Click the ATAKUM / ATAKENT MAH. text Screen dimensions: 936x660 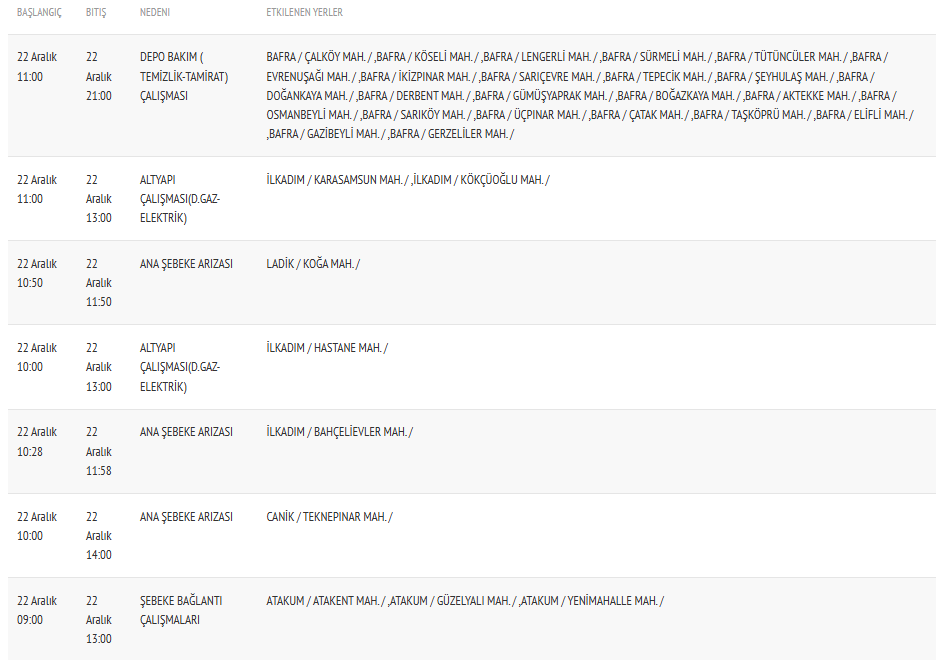pyautogui.click(x=324, y=601)
